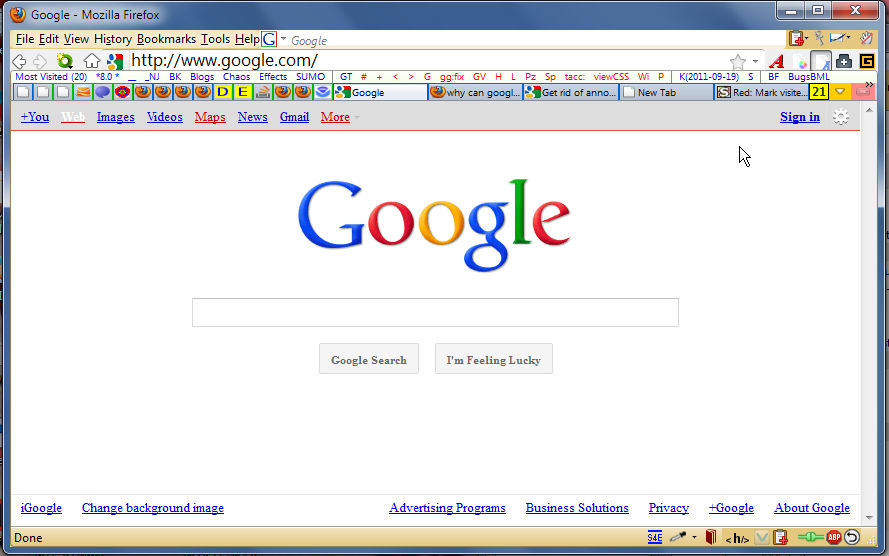The height and width of the screenshot is (556, 889).
Task: Click the stick figure icon in top toolbar
Action: 819,39
